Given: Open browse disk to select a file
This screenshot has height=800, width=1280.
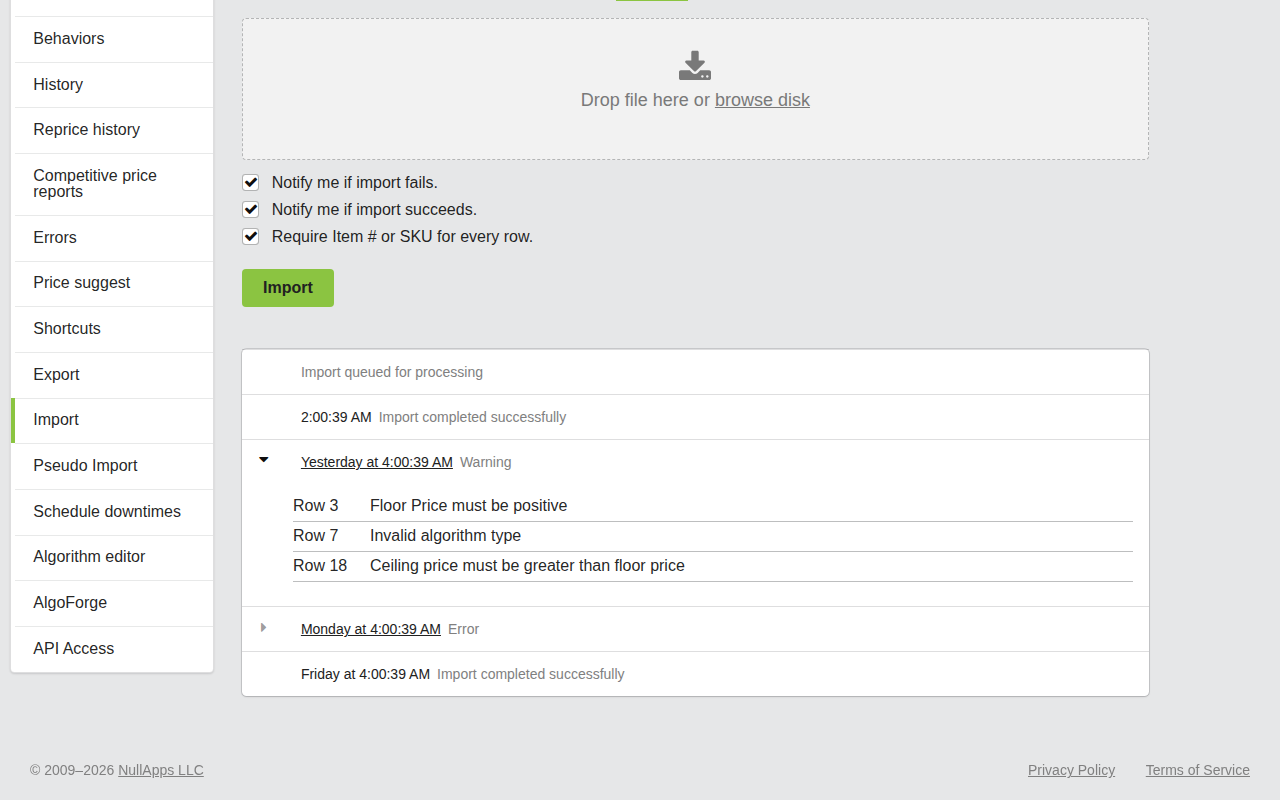Looking at the screenshot, I should [762, 100].
